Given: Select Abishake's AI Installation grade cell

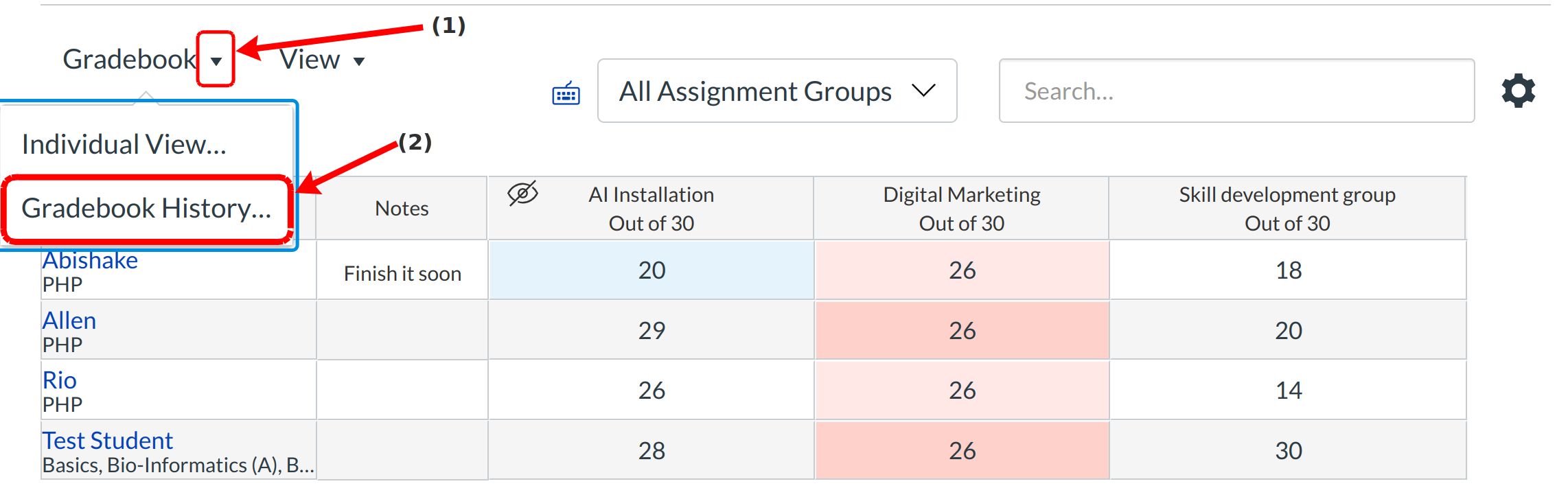Looking at the screenshot, I should [x=651, y=270].
